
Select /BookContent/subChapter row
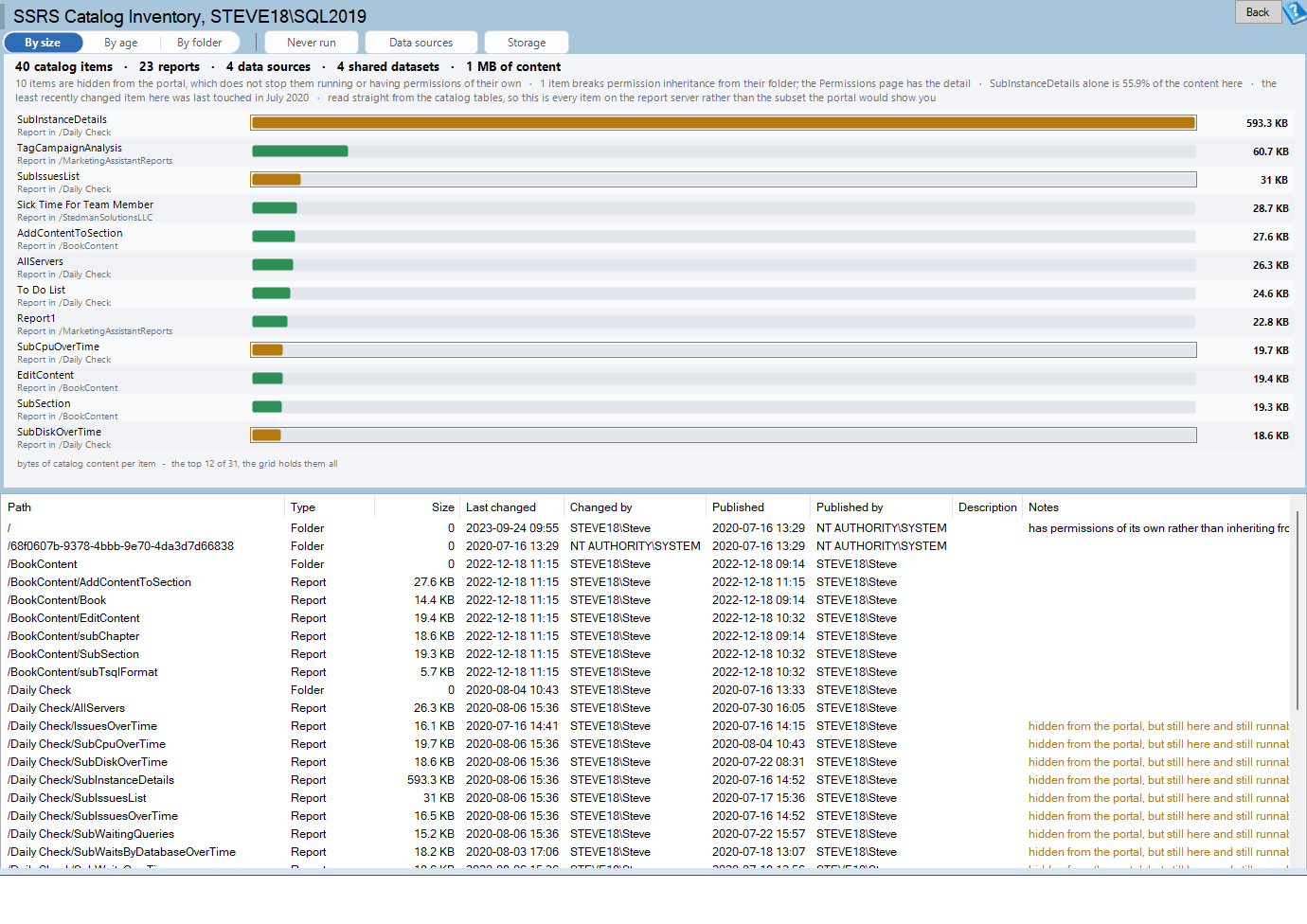[647, 636]
